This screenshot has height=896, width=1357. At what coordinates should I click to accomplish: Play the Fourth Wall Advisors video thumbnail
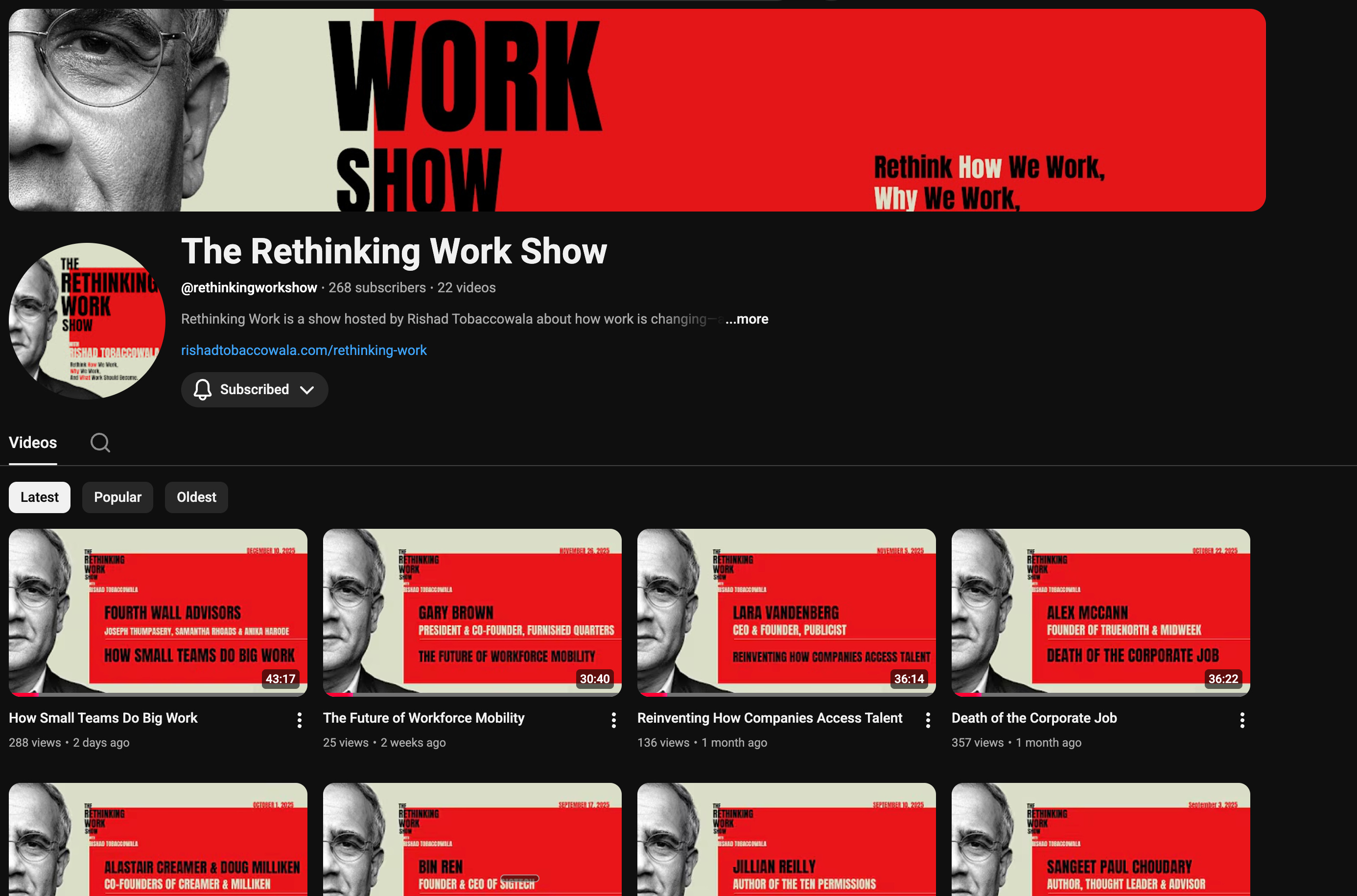(158, 612)
